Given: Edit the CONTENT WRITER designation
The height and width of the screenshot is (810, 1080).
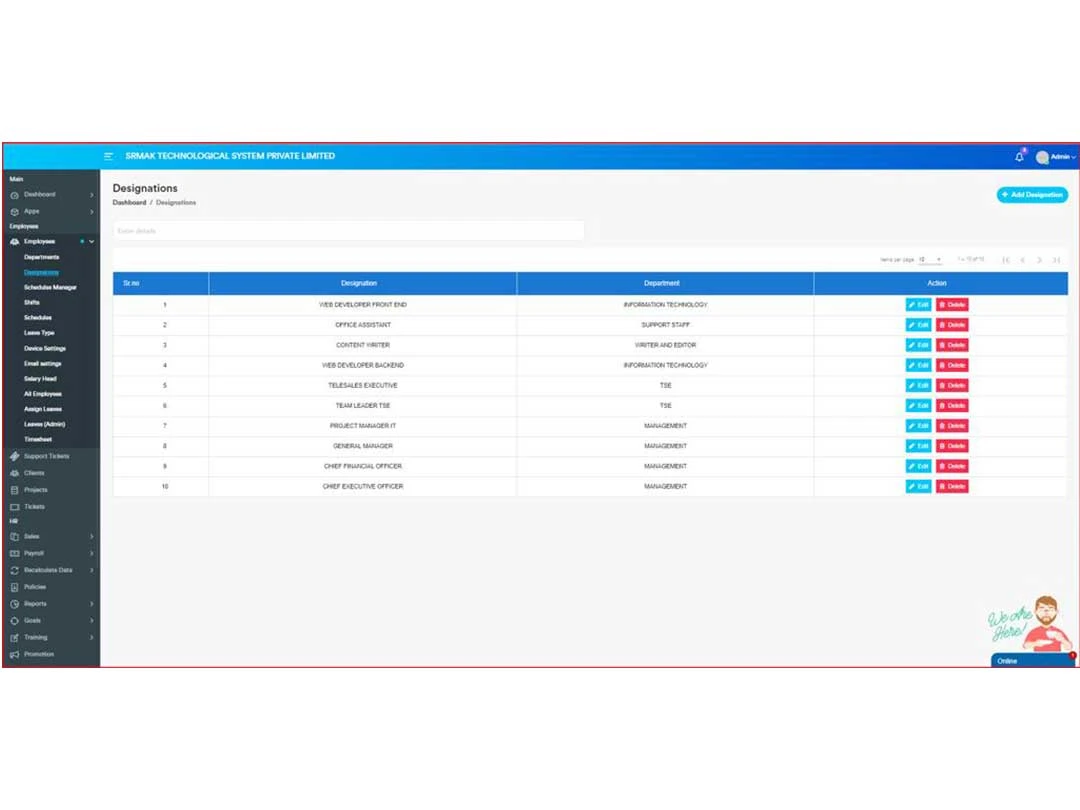Looking at the screenshot, I should point(918,345).
